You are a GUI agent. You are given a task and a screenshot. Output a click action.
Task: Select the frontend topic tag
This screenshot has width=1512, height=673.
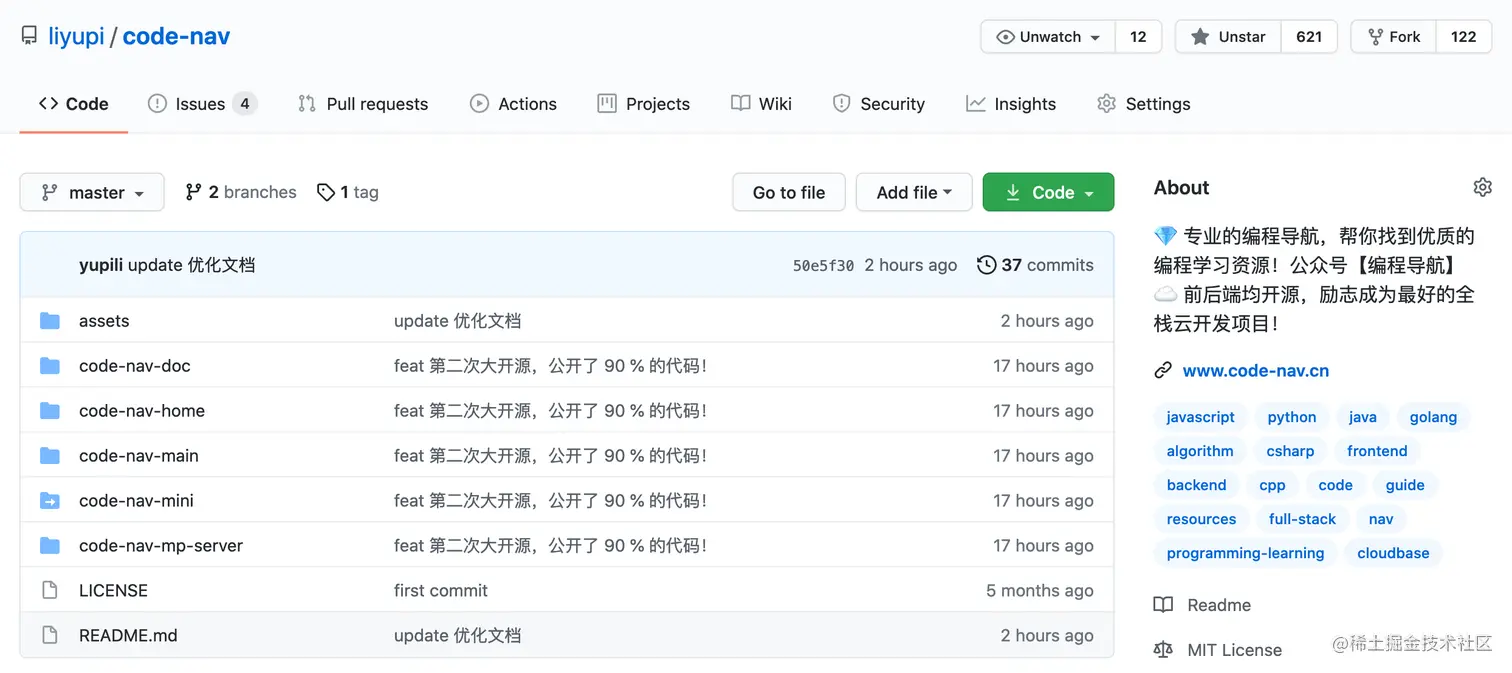point(1377,451)
